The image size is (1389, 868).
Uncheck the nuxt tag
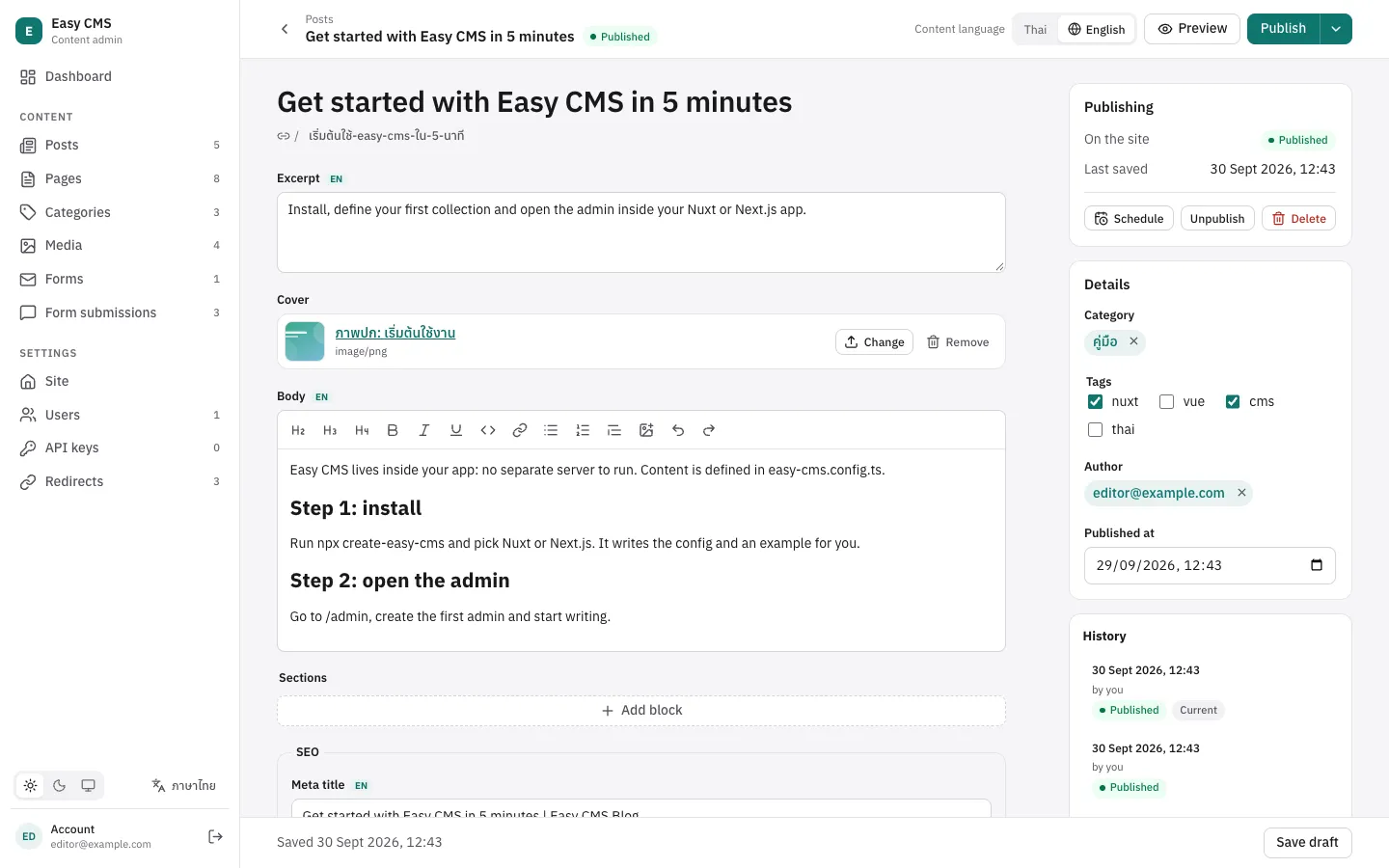point(1096,402)
